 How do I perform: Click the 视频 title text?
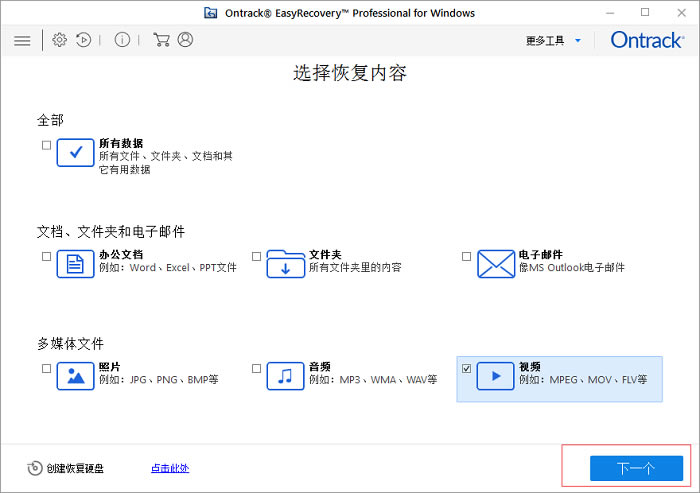click(529, 367)
